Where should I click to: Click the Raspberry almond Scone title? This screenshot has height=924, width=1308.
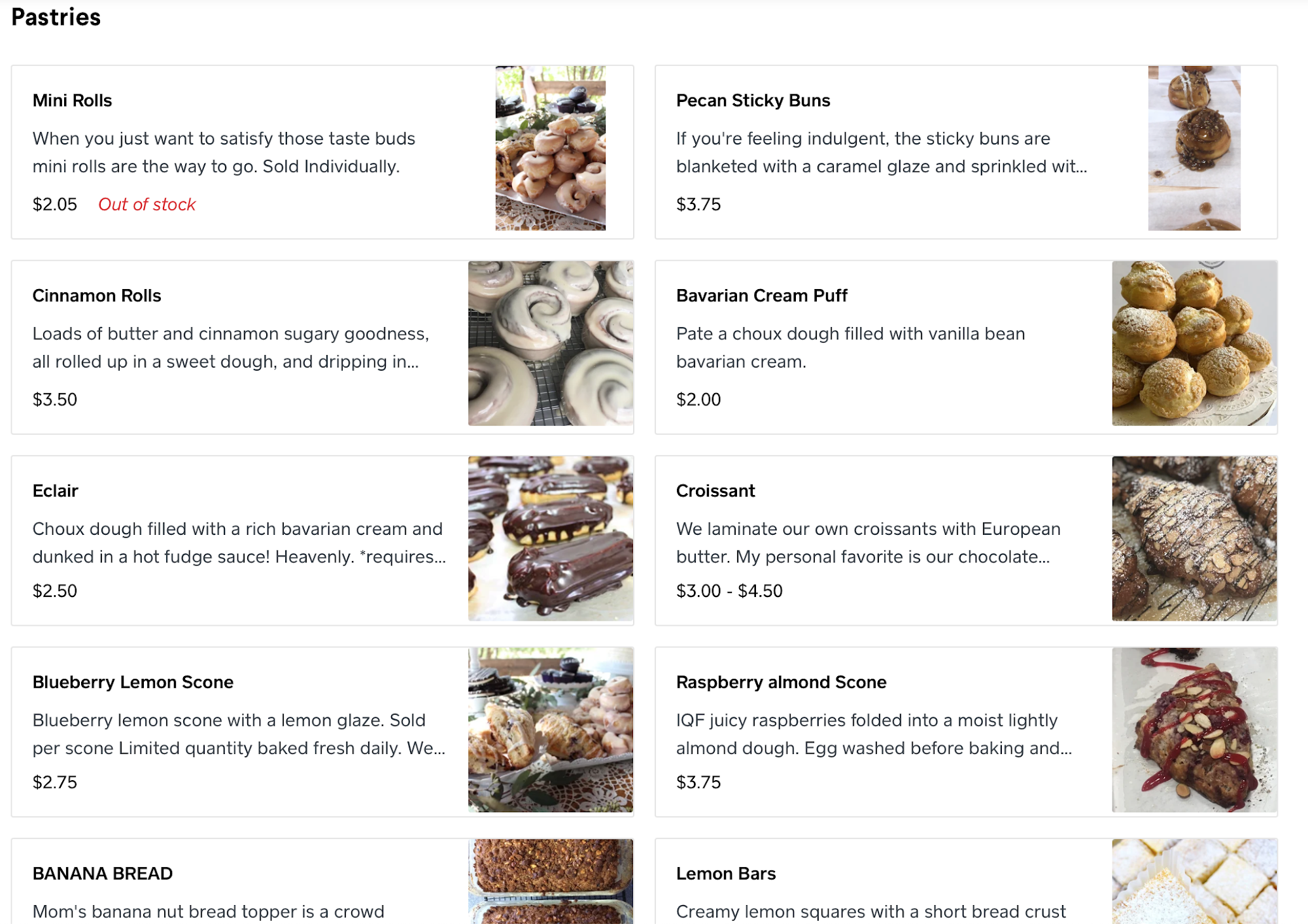point(781,682)
